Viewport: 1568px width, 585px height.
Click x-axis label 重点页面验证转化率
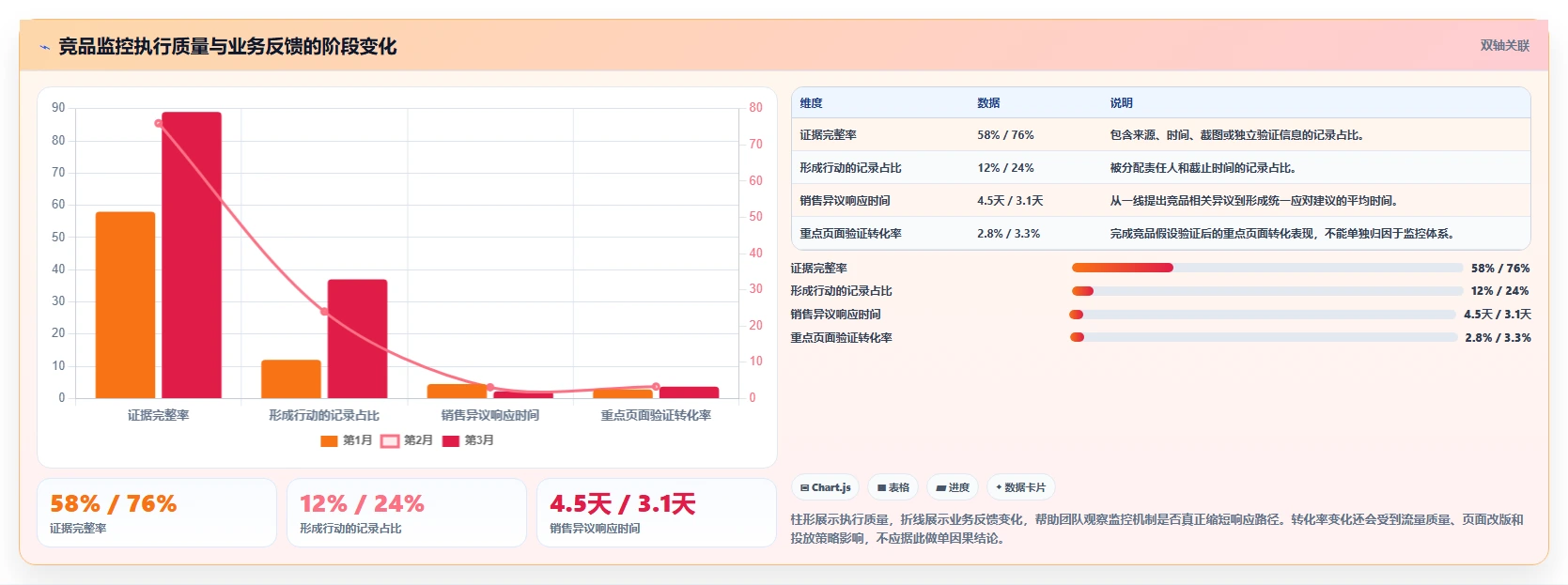point(656,415)
